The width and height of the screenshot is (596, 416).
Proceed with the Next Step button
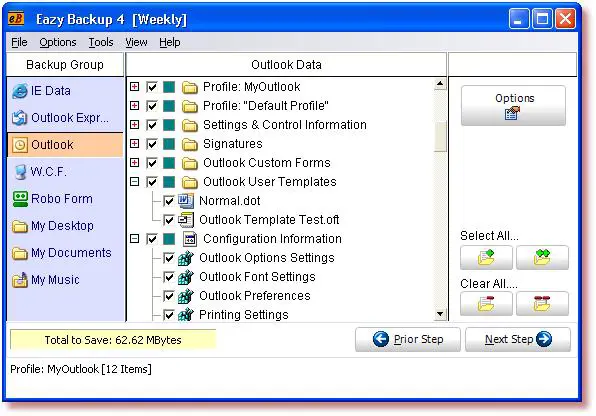click(x=518, y=339)
